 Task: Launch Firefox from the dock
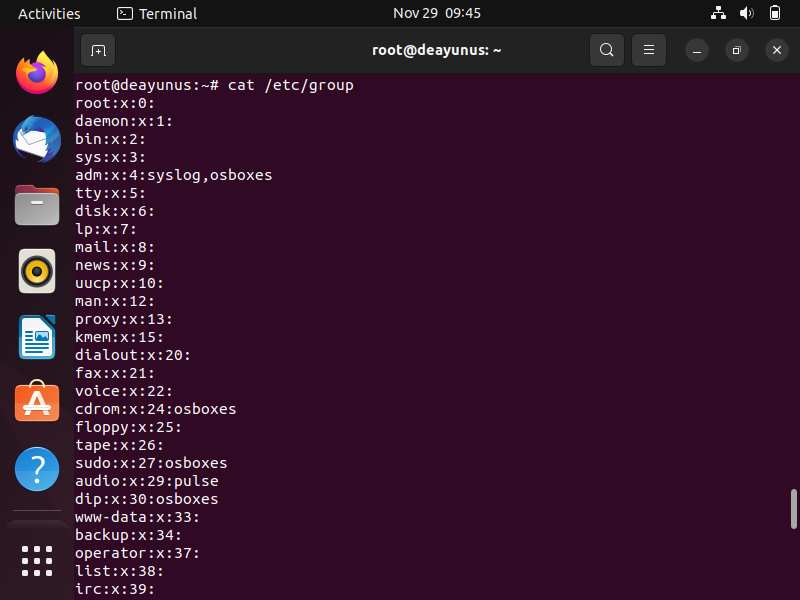click(x=37, y=73)
